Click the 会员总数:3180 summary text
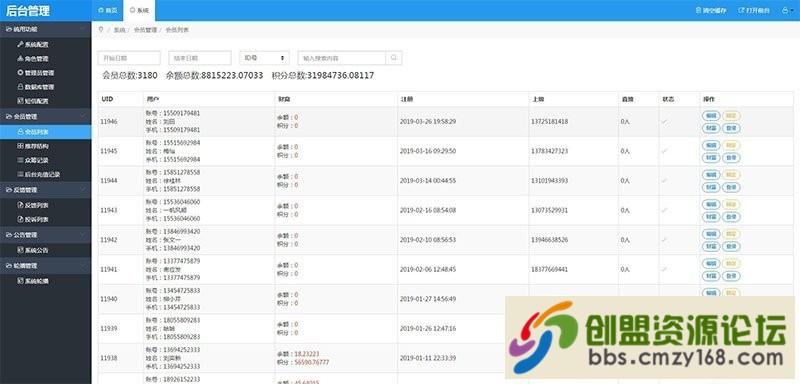 click(130, 76)
